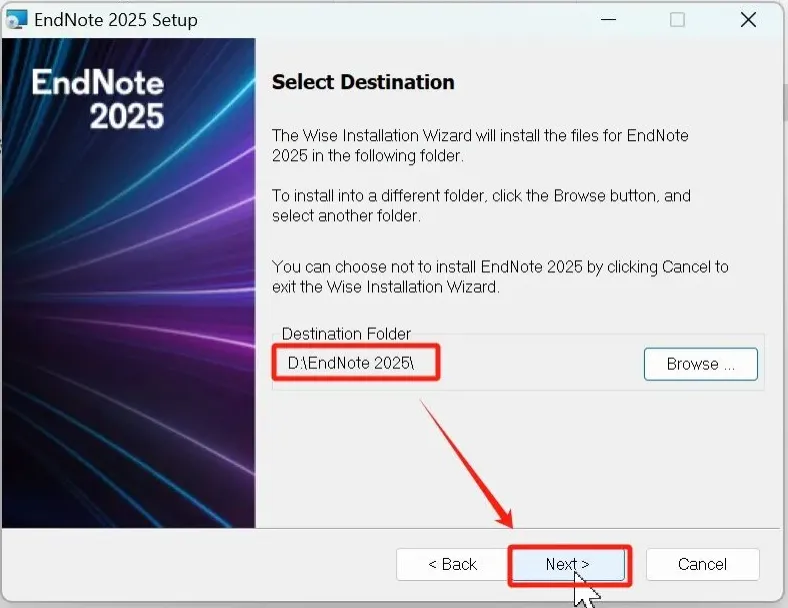Click the EndNote 2025 Setup window title

116,20
